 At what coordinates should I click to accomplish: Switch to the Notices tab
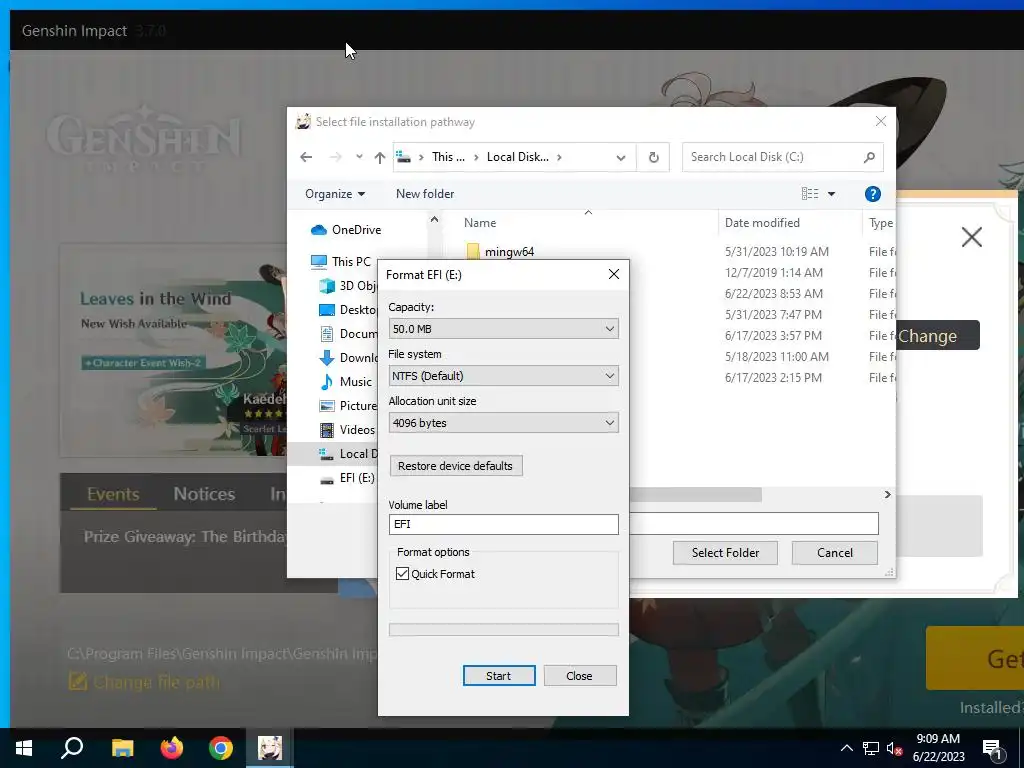click(x=204, y=494)
